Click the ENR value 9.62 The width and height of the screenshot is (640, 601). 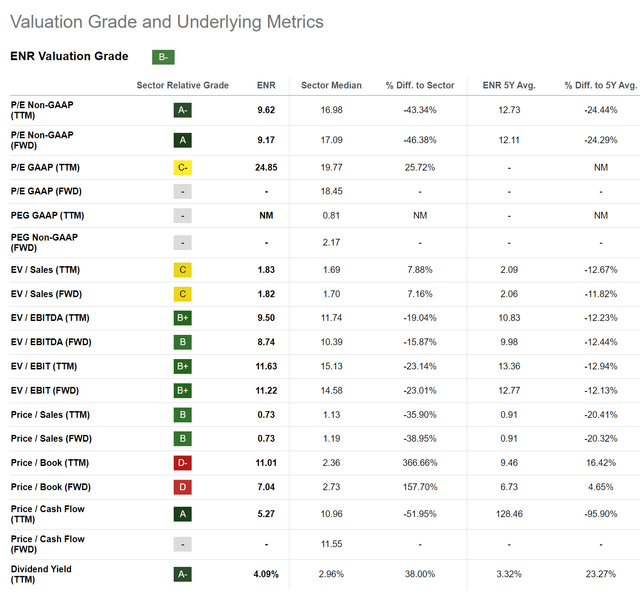pos(266,110)
